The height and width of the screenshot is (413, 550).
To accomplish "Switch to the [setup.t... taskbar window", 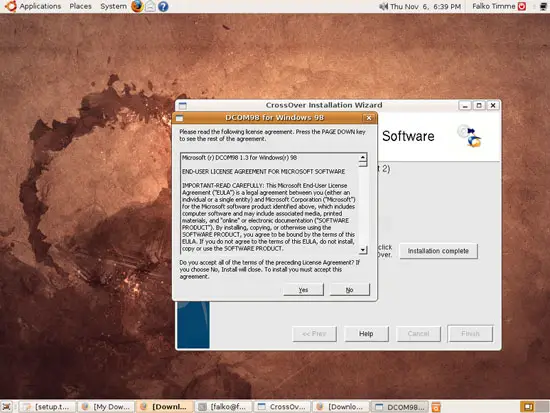I will pyautogui.click(x=47, y=407).
